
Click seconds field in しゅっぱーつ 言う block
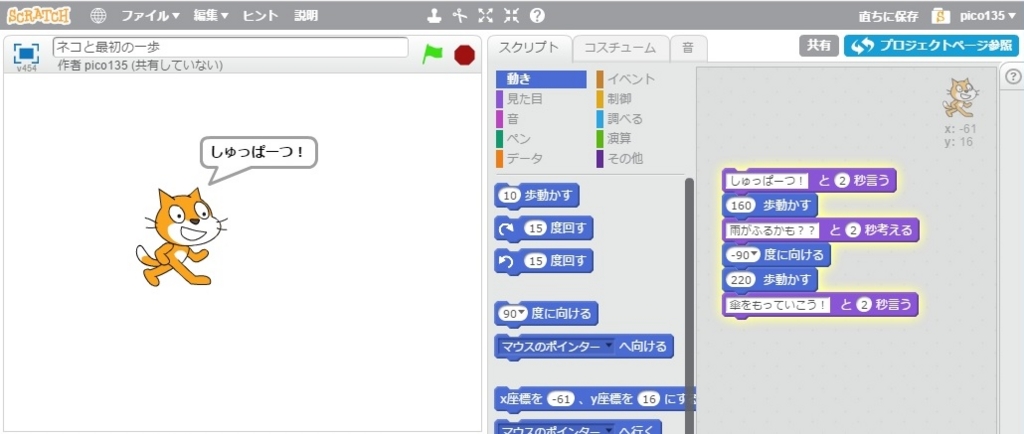click(842, 181)
